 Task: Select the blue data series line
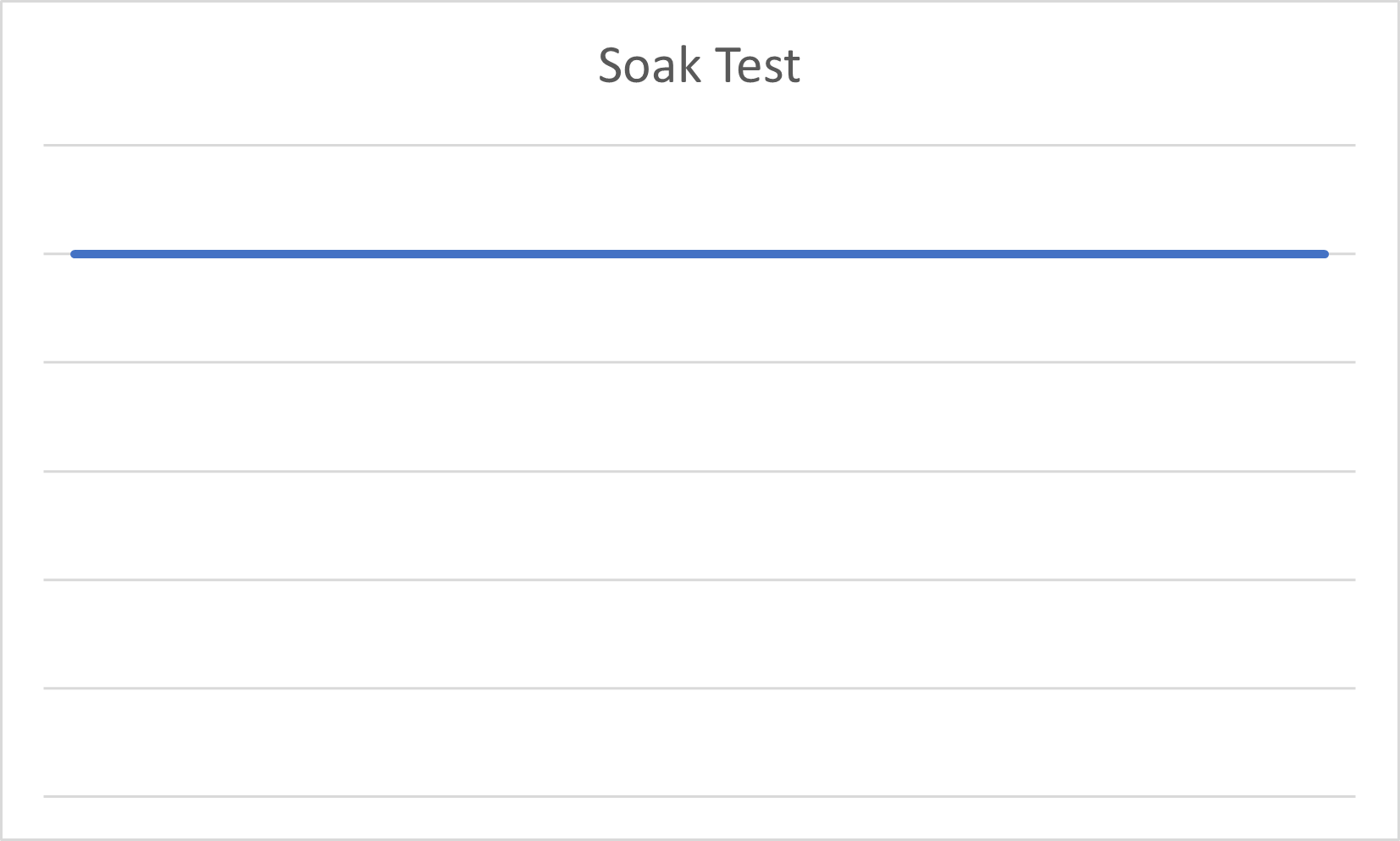tap(700, 254)
